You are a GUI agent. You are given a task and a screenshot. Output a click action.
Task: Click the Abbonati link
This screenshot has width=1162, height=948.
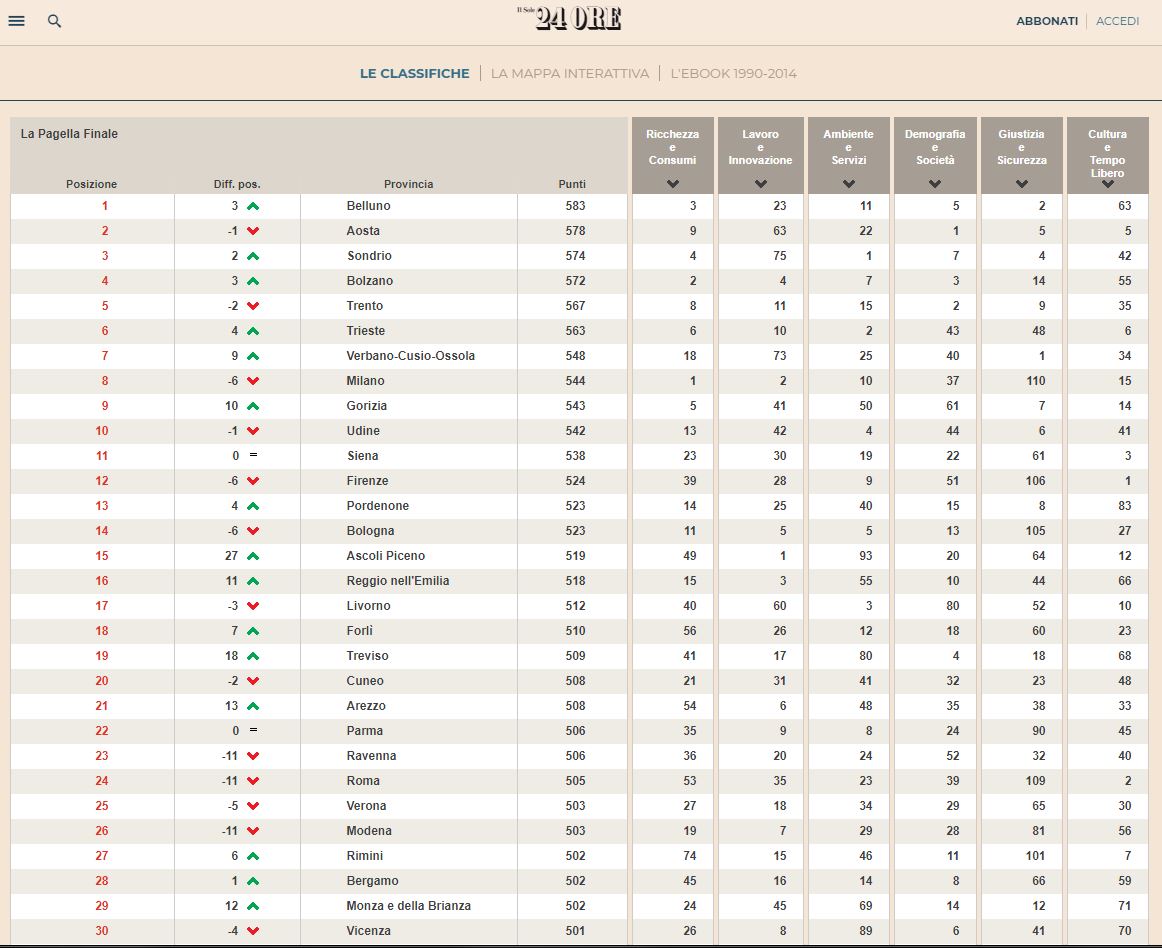(1046, 21)
